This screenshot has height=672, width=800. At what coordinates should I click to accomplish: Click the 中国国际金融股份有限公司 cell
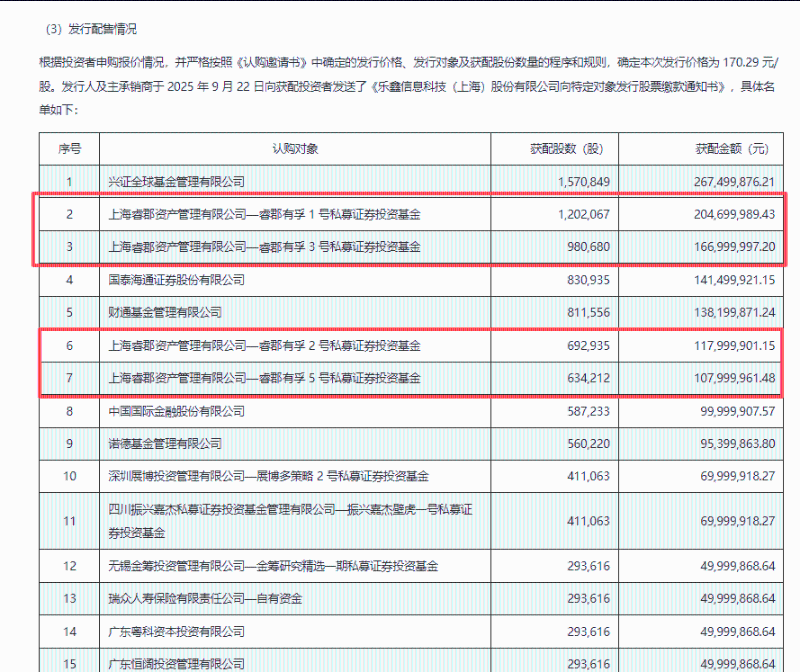(176, 411)
